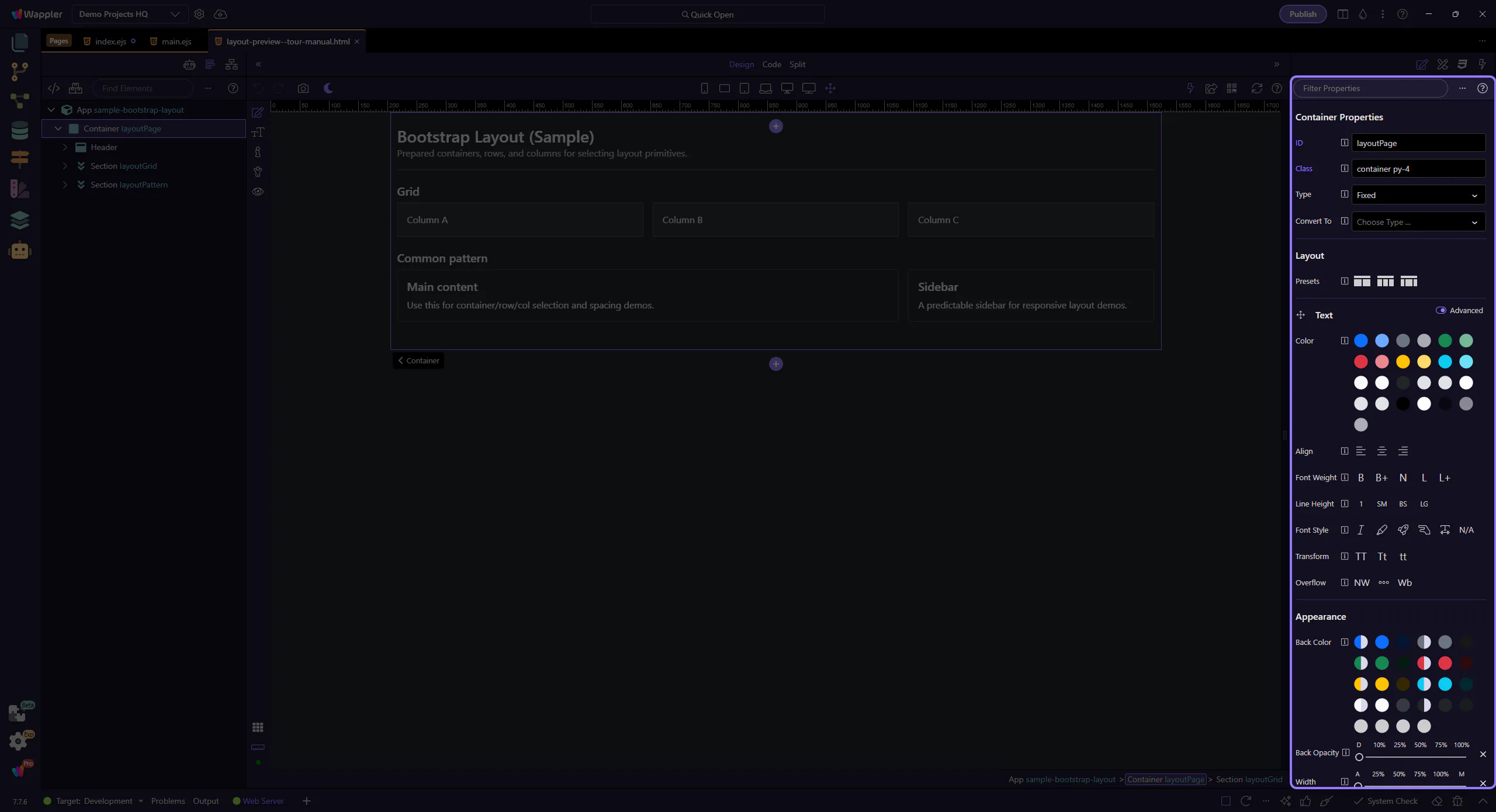Click the screenshot camera icon
The height and width of the screenshot is (812, 1496).
pyautogui.click(x=303, y=88)
